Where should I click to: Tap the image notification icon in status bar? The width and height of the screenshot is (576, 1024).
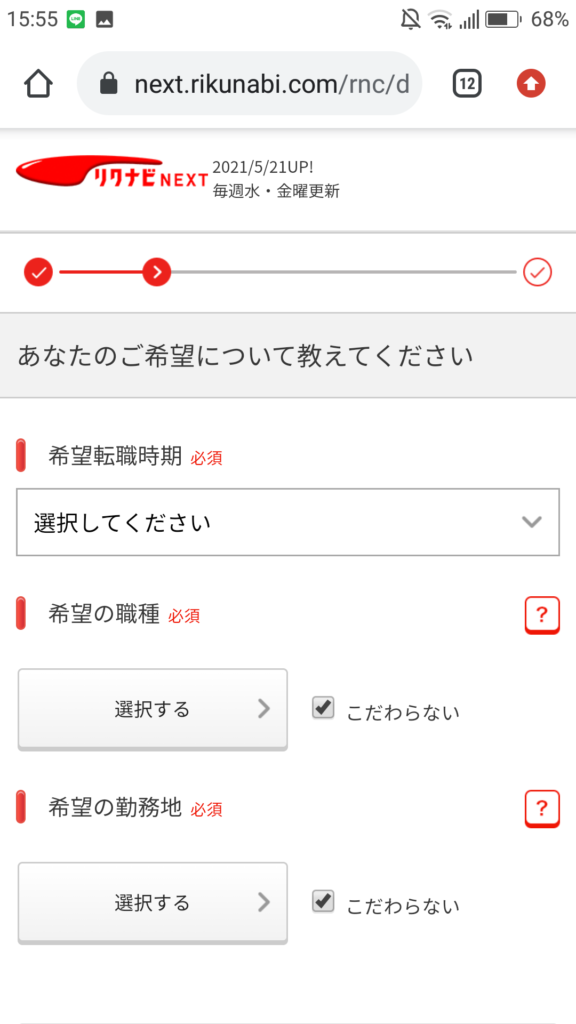(104, 20)
